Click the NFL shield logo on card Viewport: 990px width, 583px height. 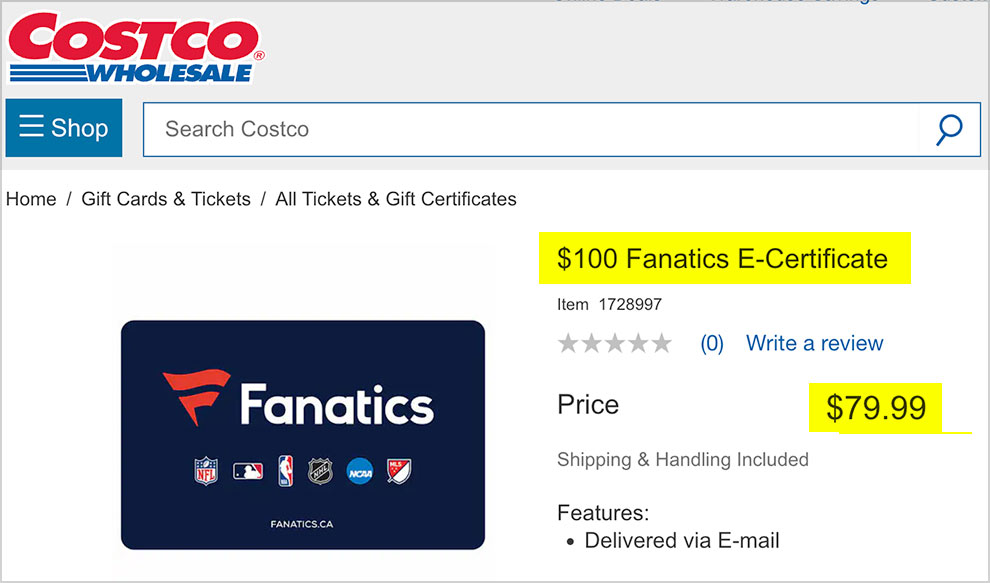pyautogui.click(x=206, y=471)
